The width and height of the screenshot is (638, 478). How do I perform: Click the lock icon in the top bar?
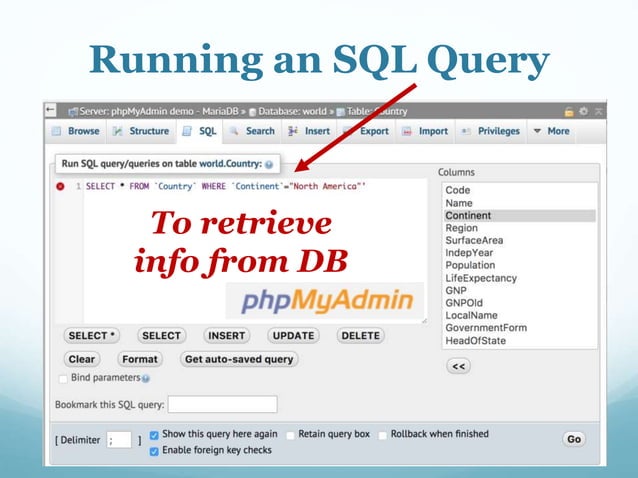click(x=569, y=111)
